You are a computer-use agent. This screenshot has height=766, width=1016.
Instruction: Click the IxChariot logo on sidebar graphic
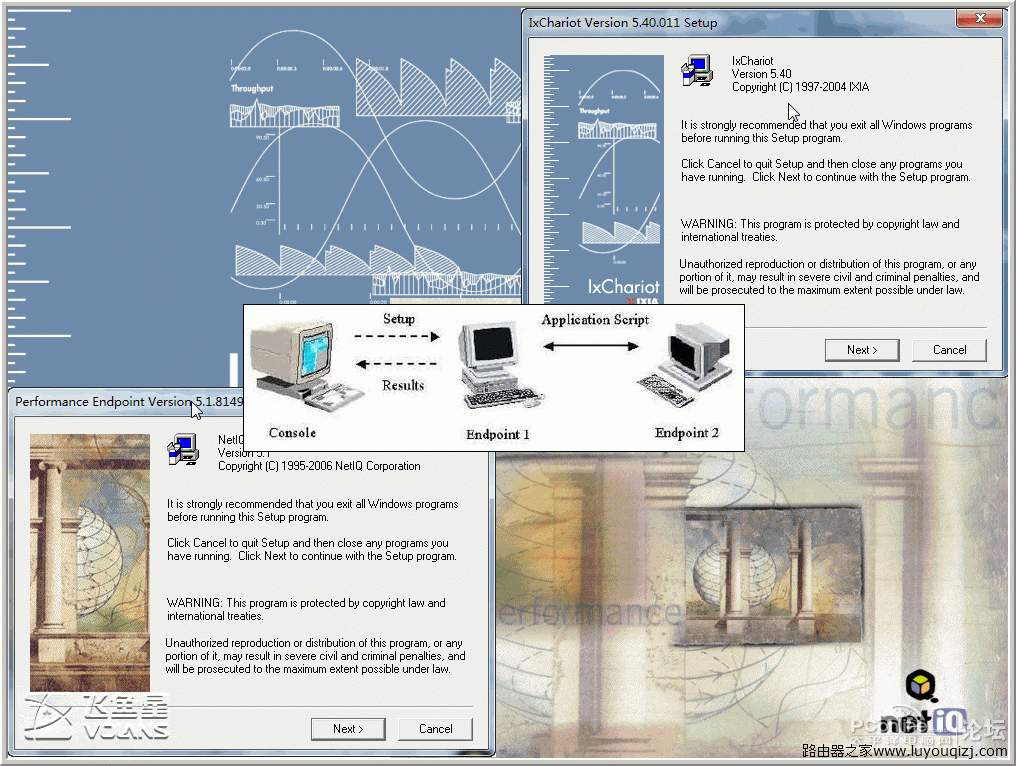[x=623, y=287]
